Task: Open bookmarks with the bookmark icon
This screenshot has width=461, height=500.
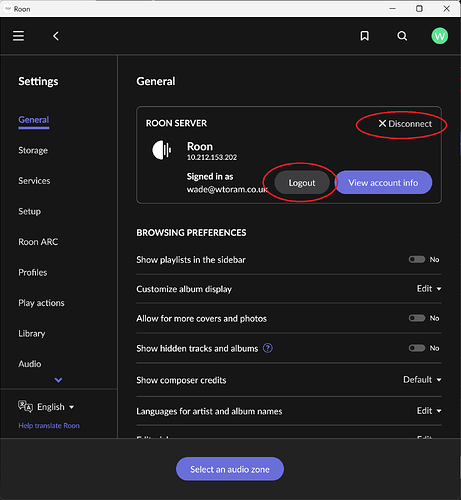Action: (x=365, y=36)
